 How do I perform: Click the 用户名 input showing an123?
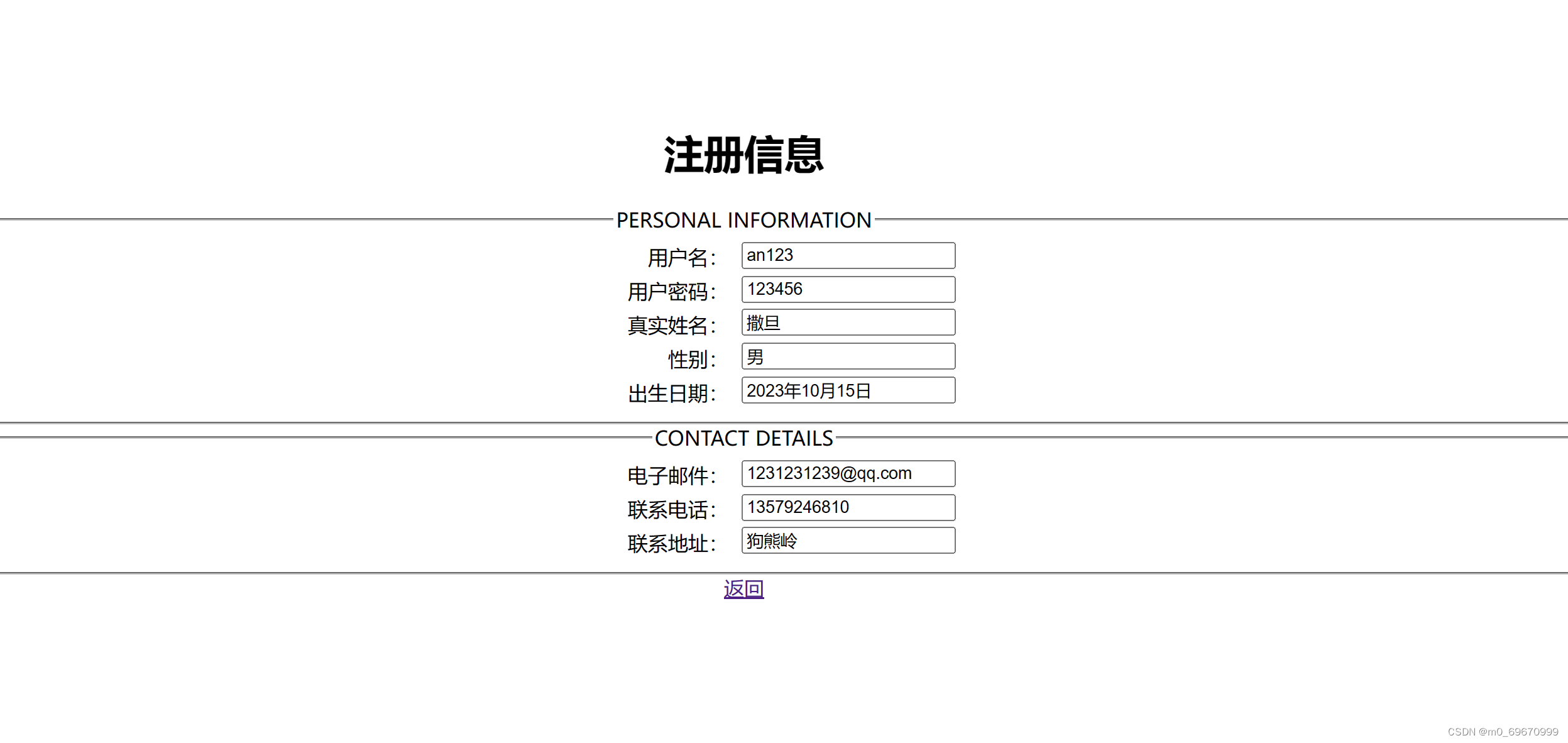click(847, 255)
